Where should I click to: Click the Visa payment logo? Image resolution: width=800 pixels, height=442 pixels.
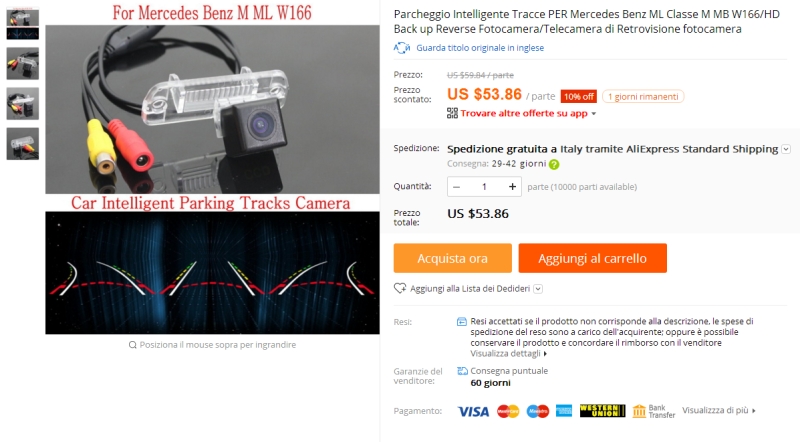(473, 411)
